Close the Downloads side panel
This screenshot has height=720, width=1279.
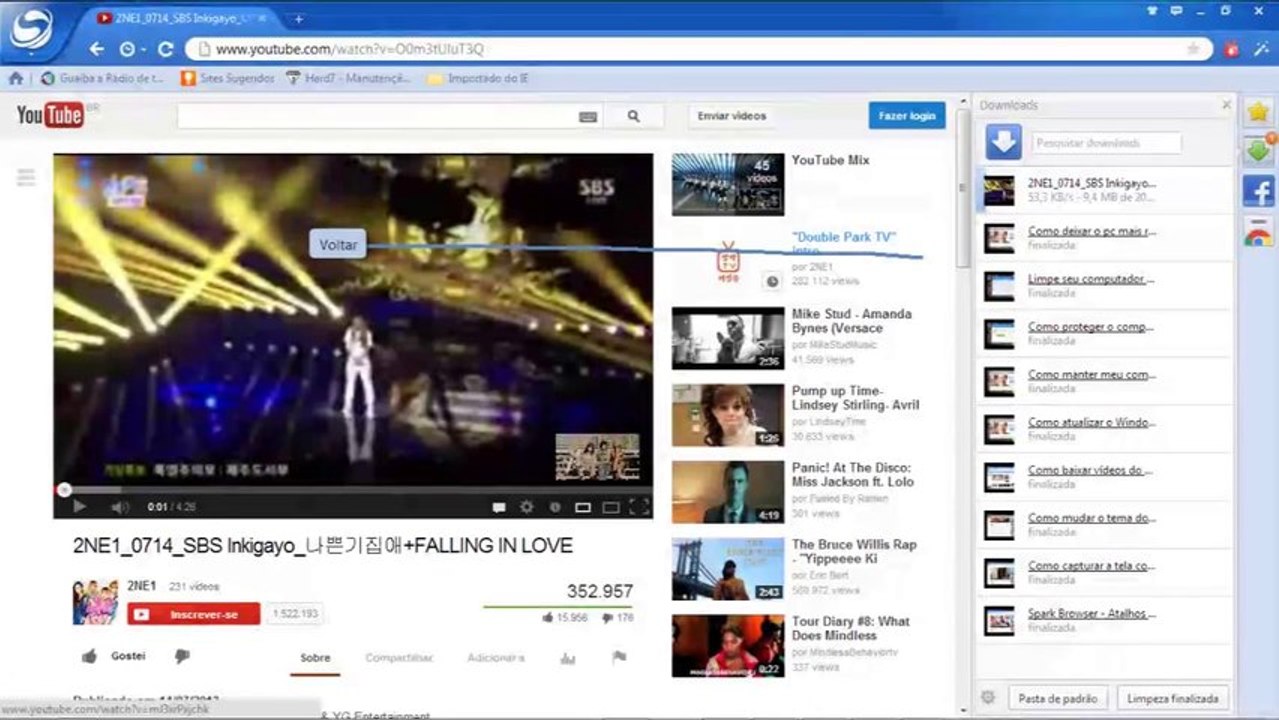[x=1227, y=104]
